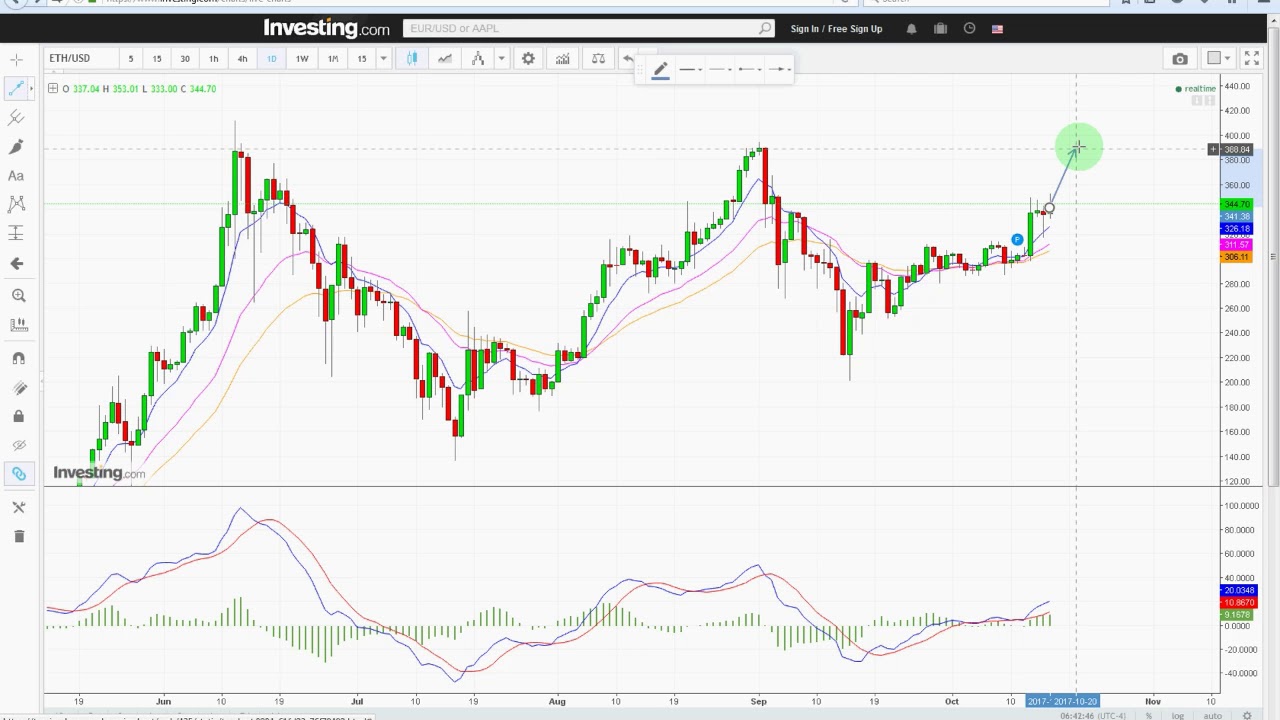Open chart style dropdown arrow

click(502, 59)
